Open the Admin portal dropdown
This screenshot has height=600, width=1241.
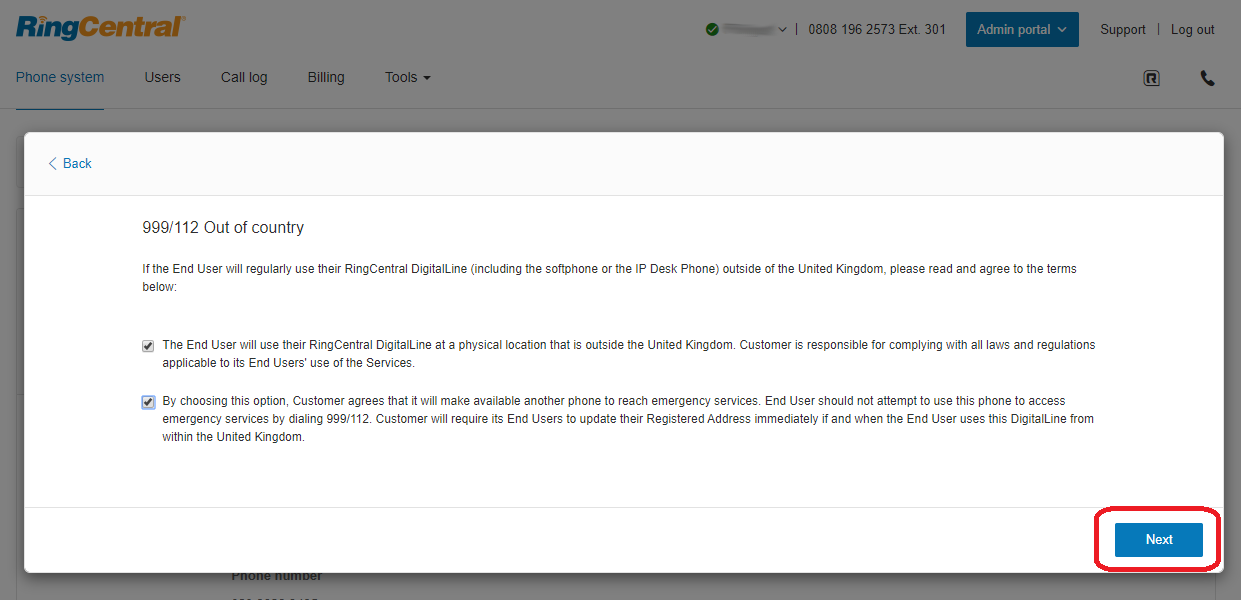coord(1021,30)
